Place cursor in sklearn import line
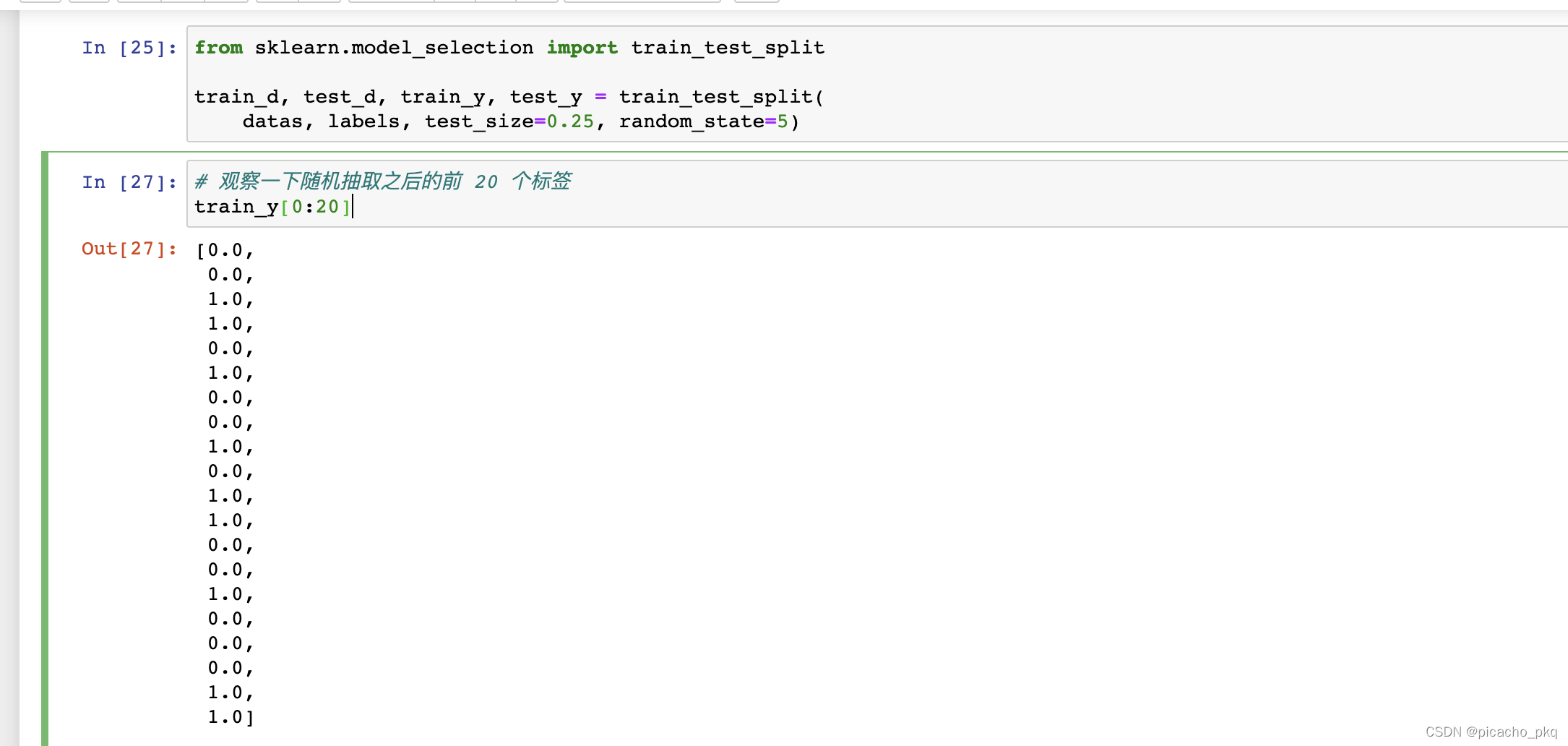Image resolution: width=1568 pixels, height=746 pixels. pos(509,48)
